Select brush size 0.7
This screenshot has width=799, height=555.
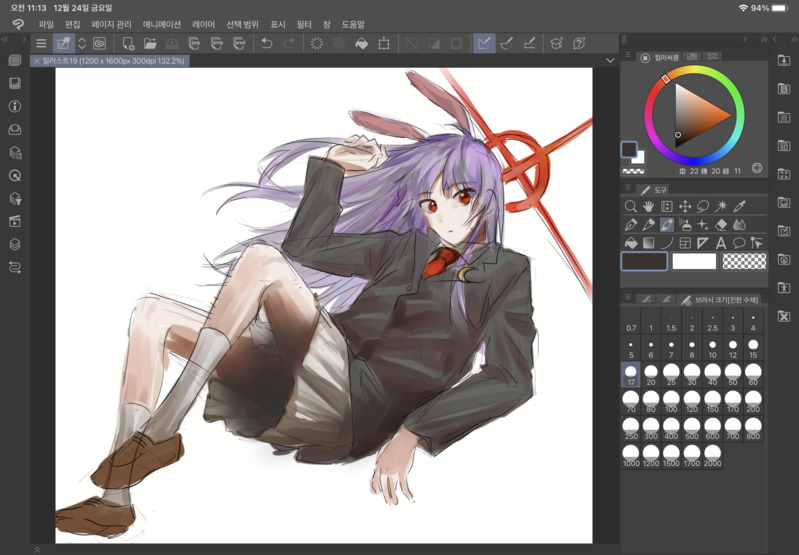631,322
